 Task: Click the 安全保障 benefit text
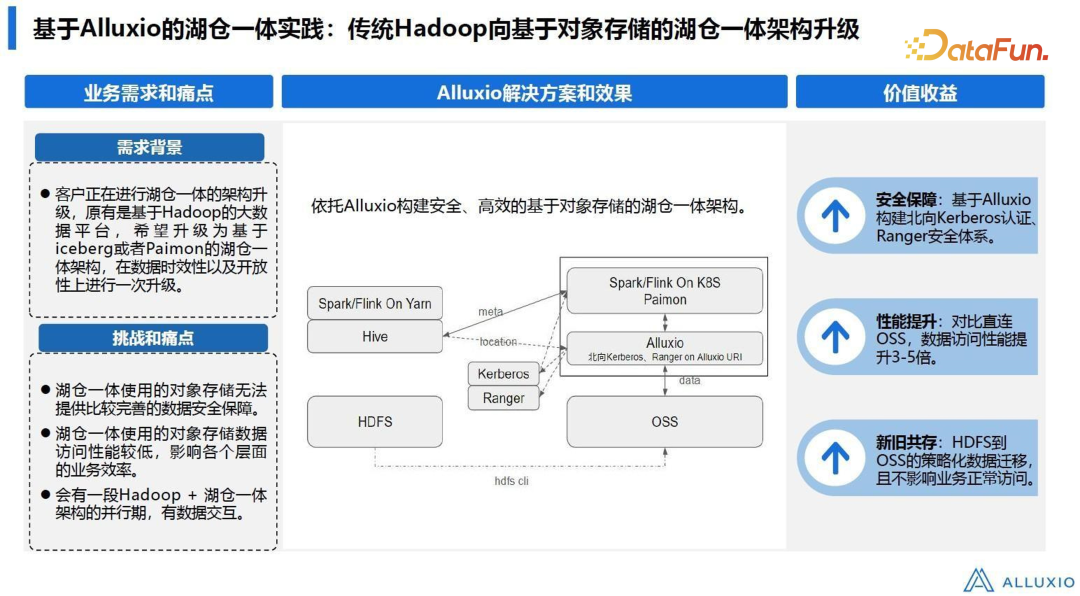(956, 218)
